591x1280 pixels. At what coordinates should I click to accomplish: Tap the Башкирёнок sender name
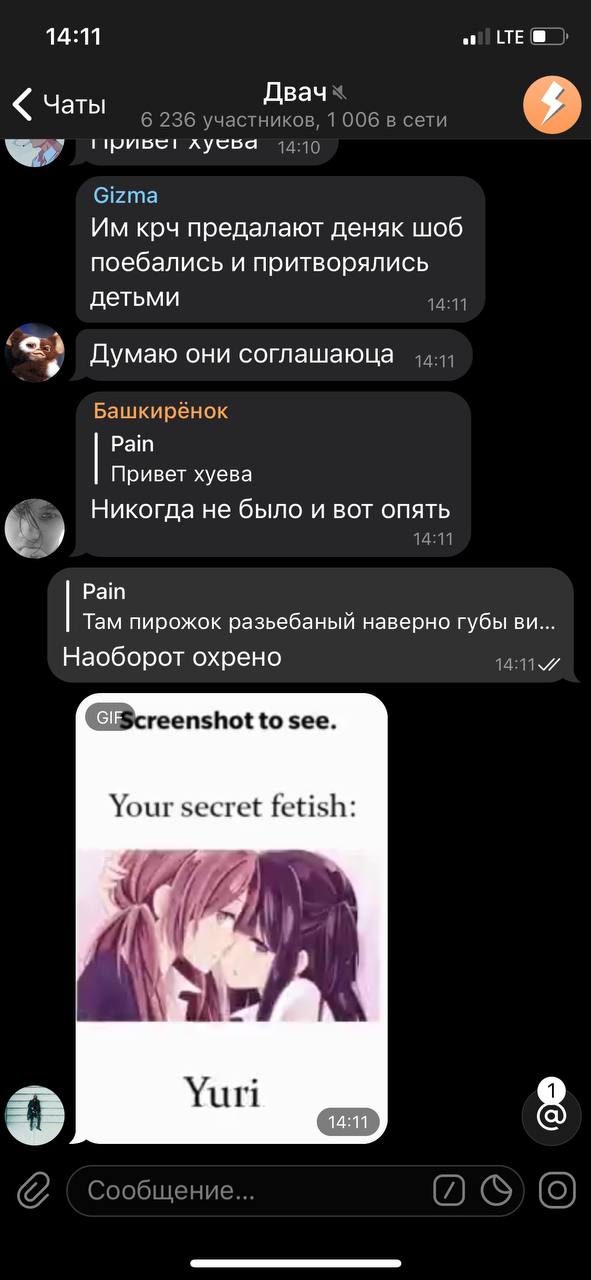[161, 411]
